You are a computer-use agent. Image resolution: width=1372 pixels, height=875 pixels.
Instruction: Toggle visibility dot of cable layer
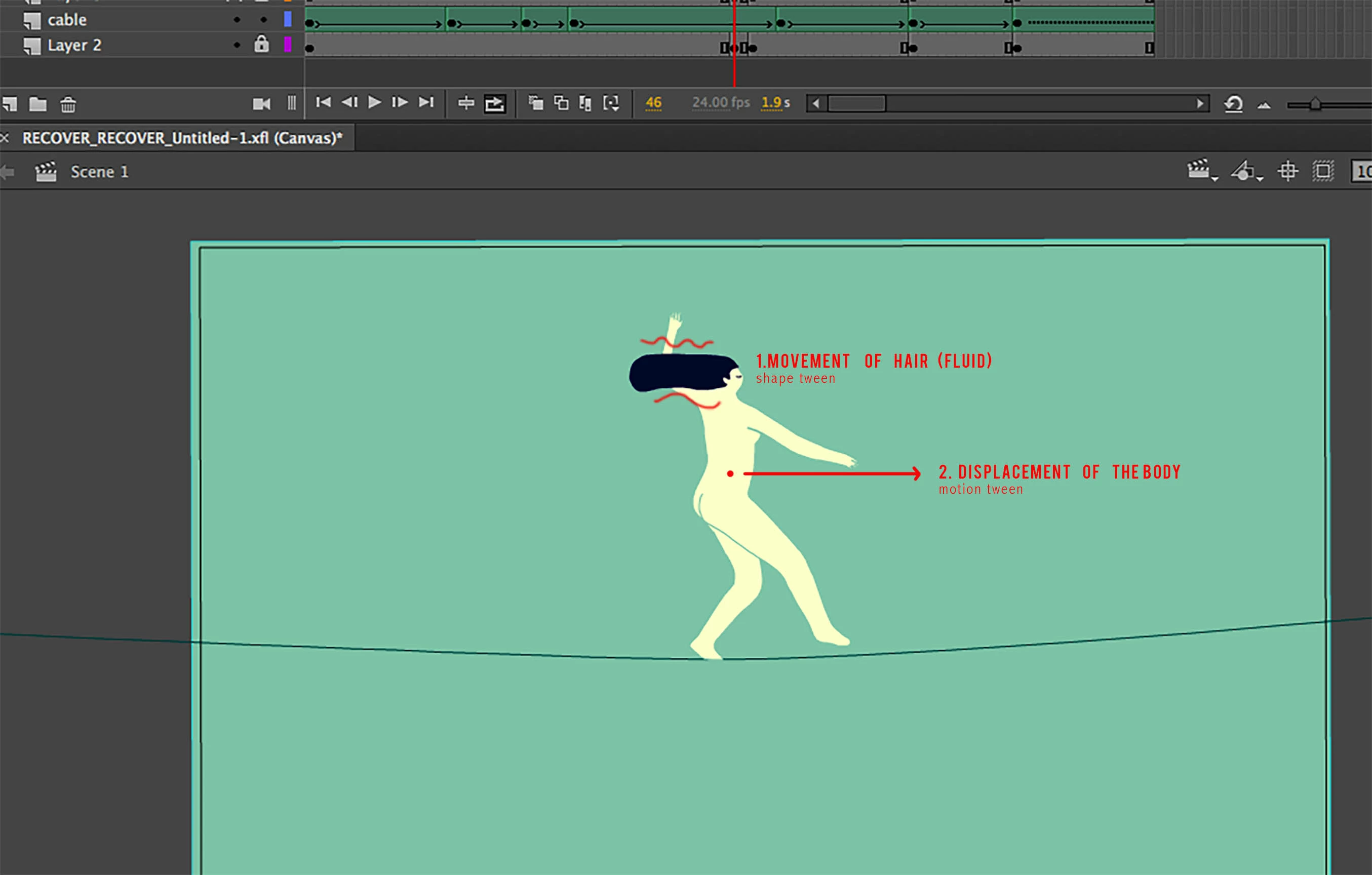237,20
